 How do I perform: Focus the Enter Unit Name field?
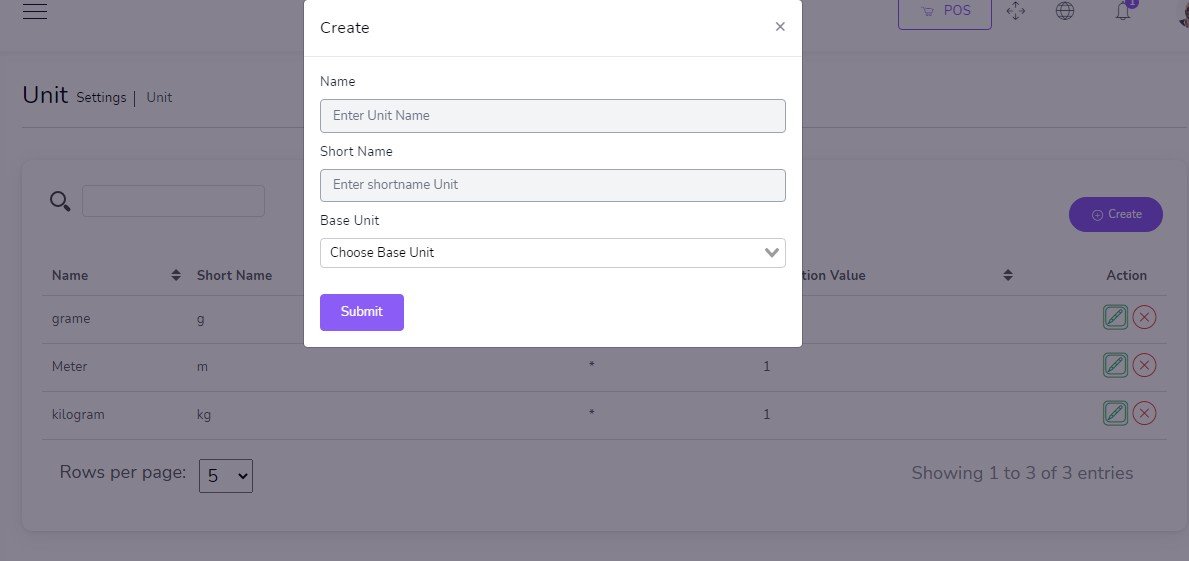(552, 116)
